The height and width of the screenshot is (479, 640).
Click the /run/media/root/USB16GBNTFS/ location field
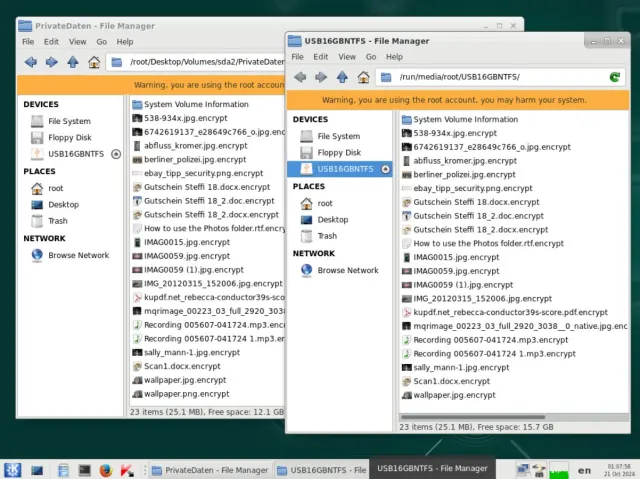(x=490, y=77)
